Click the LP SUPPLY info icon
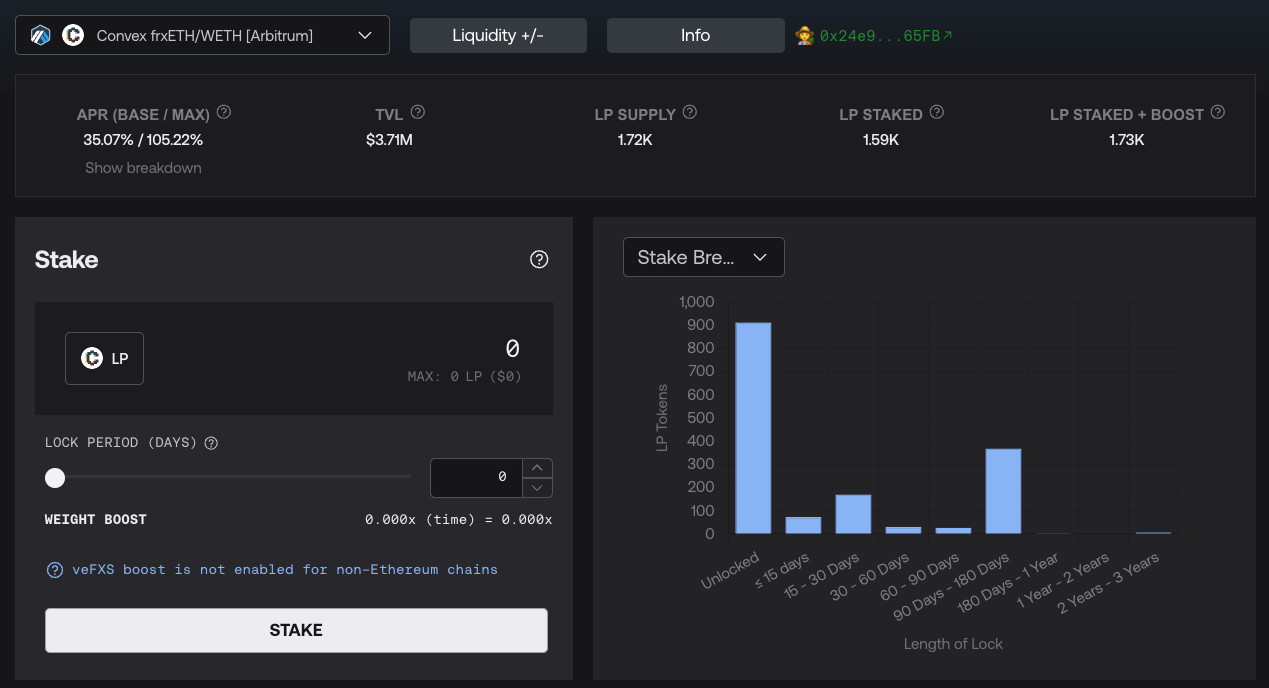Image resolution: width=1269 pixels, height=688 pixels. pos(690,113)
